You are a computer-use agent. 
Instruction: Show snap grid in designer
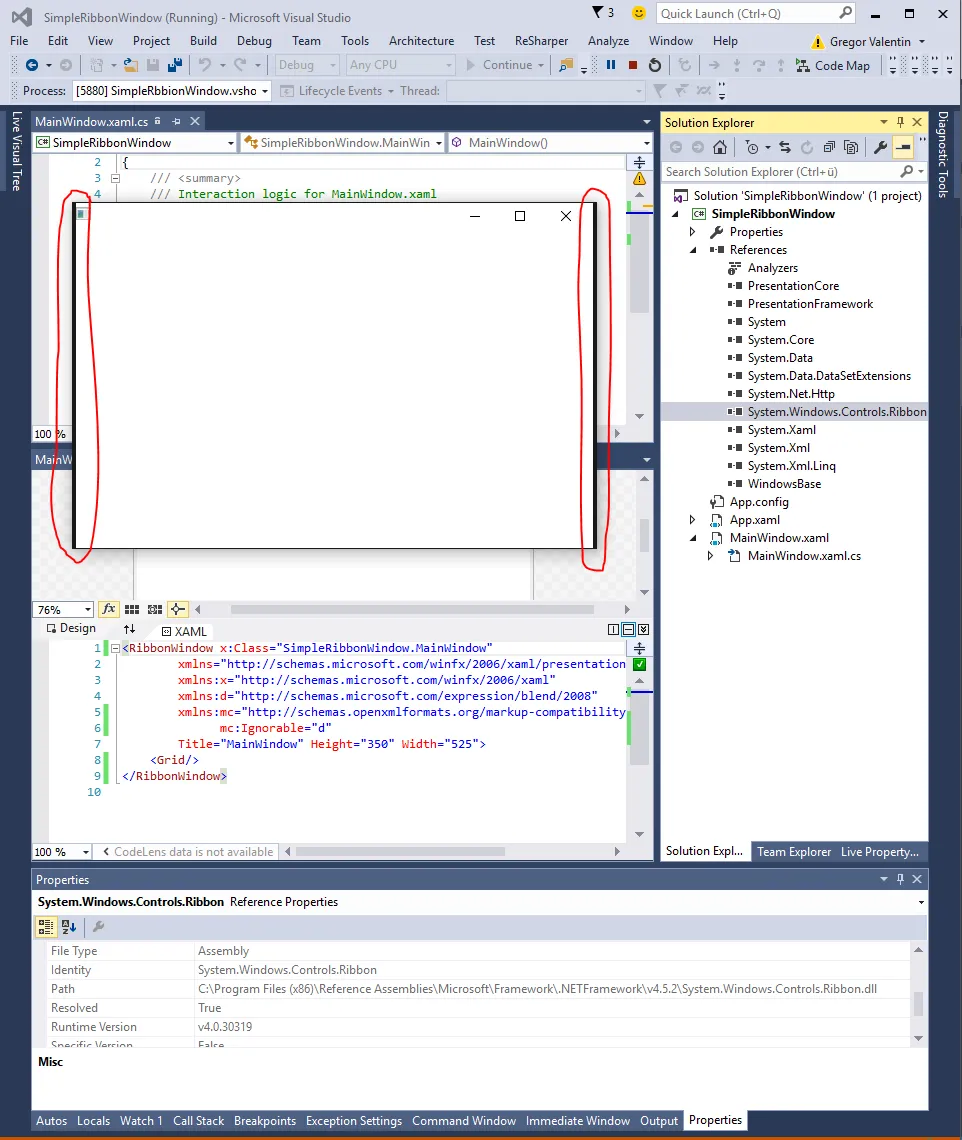132,609
